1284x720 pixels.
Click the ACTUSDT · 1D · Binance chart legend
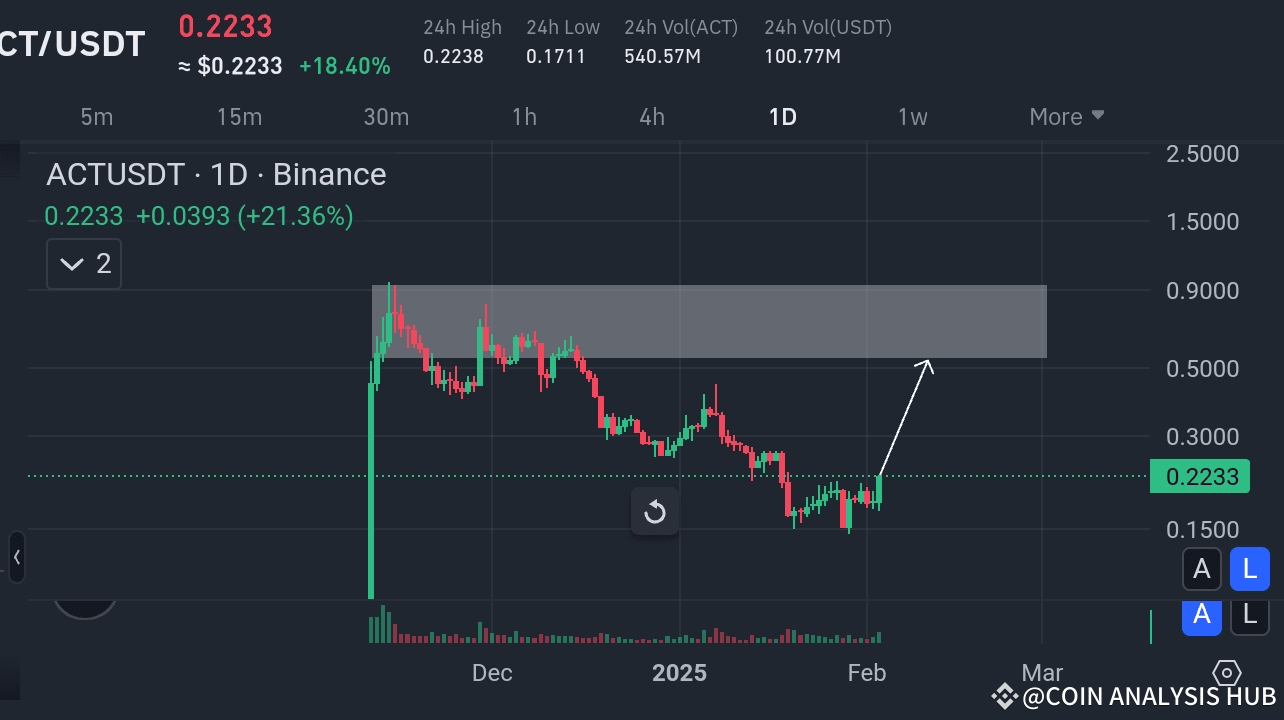[215, 174]
